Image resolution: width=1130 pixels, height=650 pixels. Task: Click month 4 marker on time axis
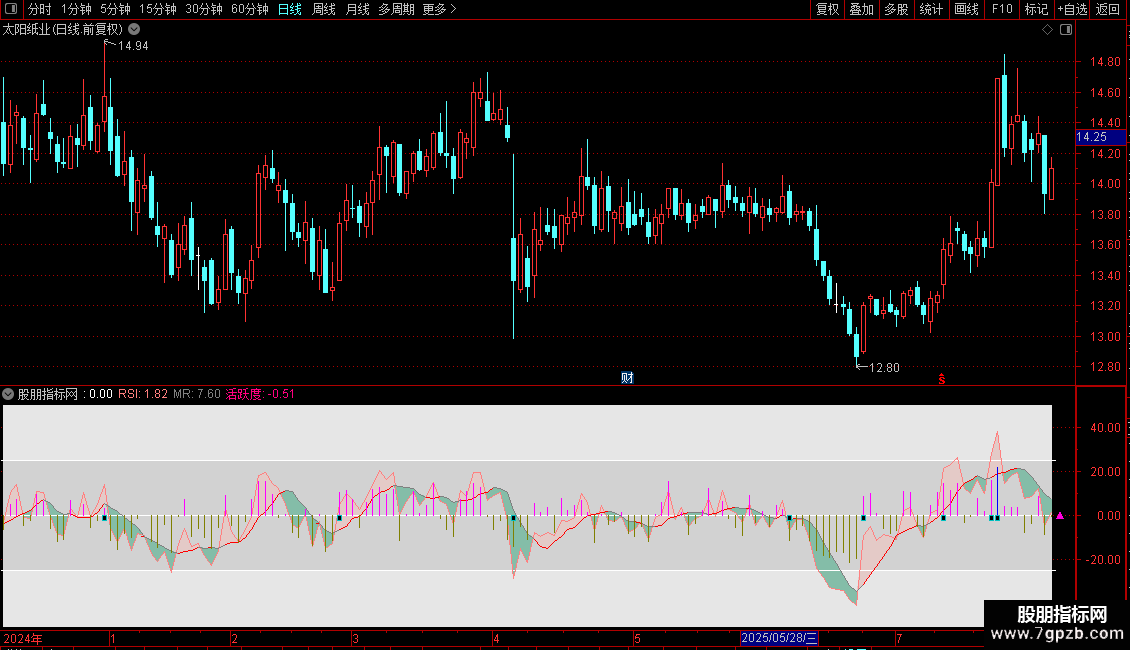pos(496,638)
